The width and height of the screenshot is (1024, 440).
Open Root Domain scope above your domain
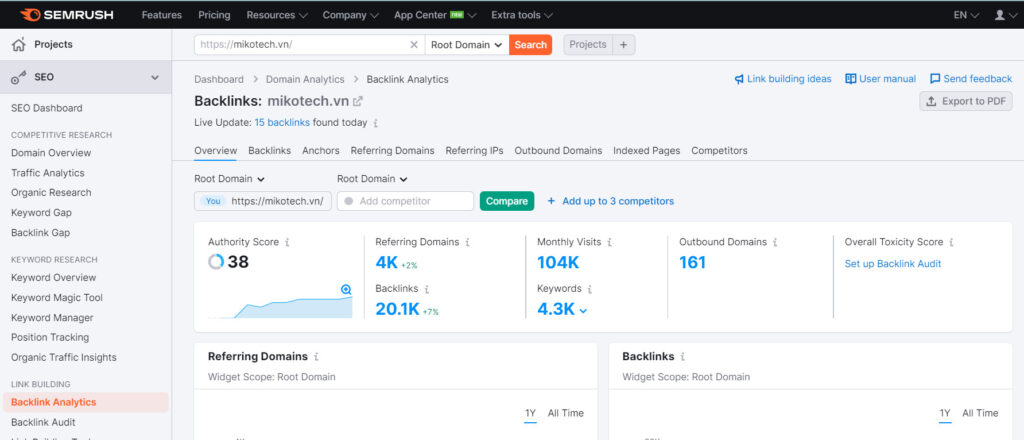(229, 179)
